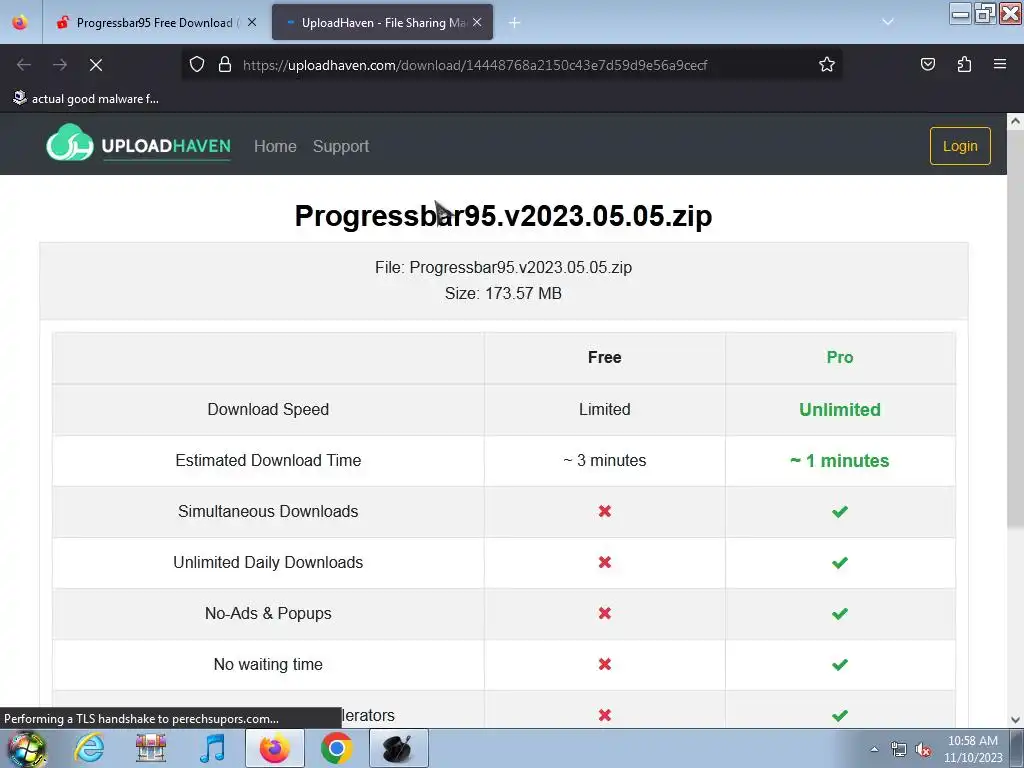The height and width of the screenshot is (768, 1024).
Task: Click the UploadHaven logo
Action: pos(138,144)
